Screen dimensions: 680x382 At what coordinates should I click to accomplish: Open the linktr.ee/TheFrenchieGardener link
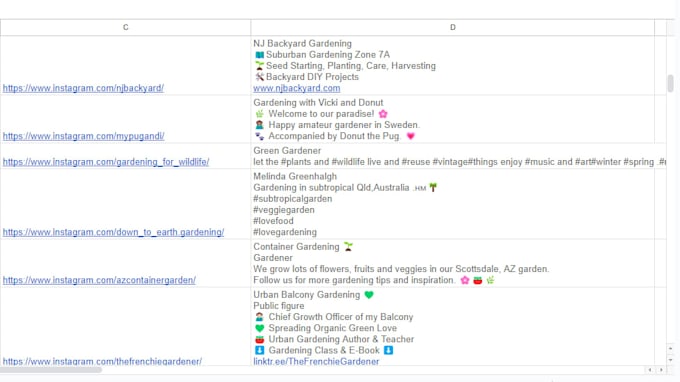click(x=316, y=361)
